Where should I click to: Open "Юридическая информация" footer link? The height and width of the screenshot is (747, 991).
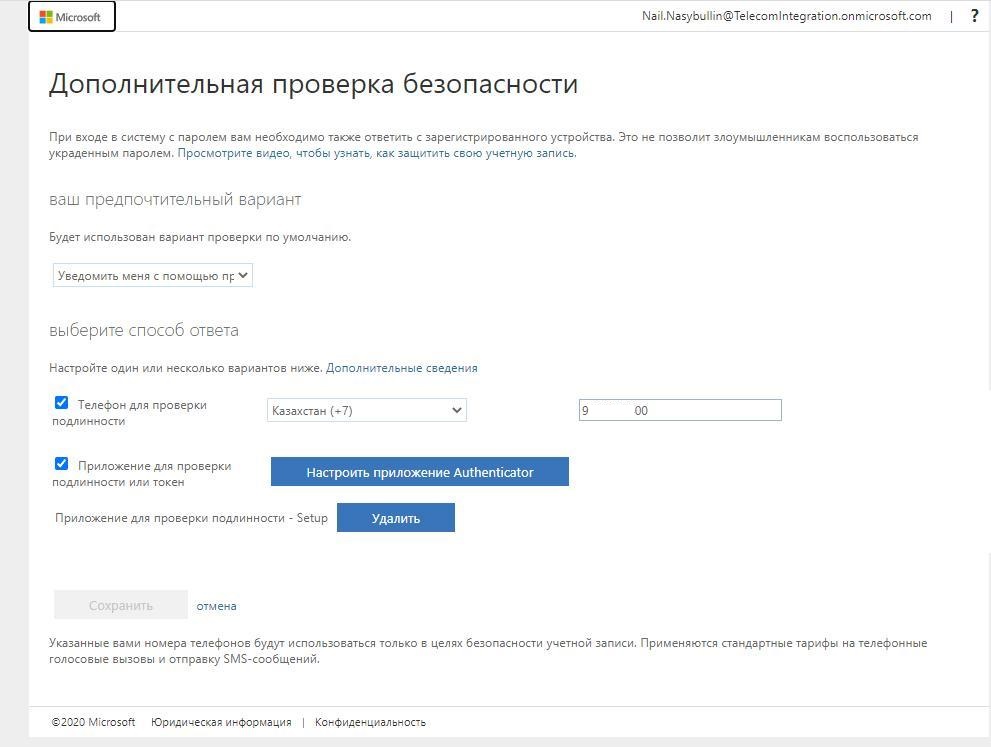point(221,722)
